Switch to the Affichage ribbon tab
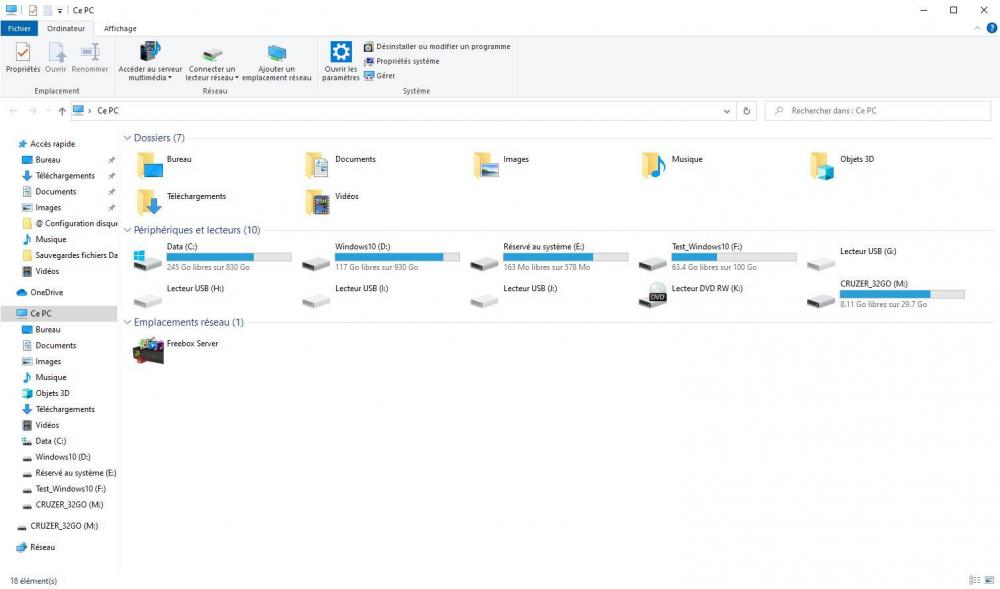The width and height of the screenshot is (1000, 589). coord(120,28)
